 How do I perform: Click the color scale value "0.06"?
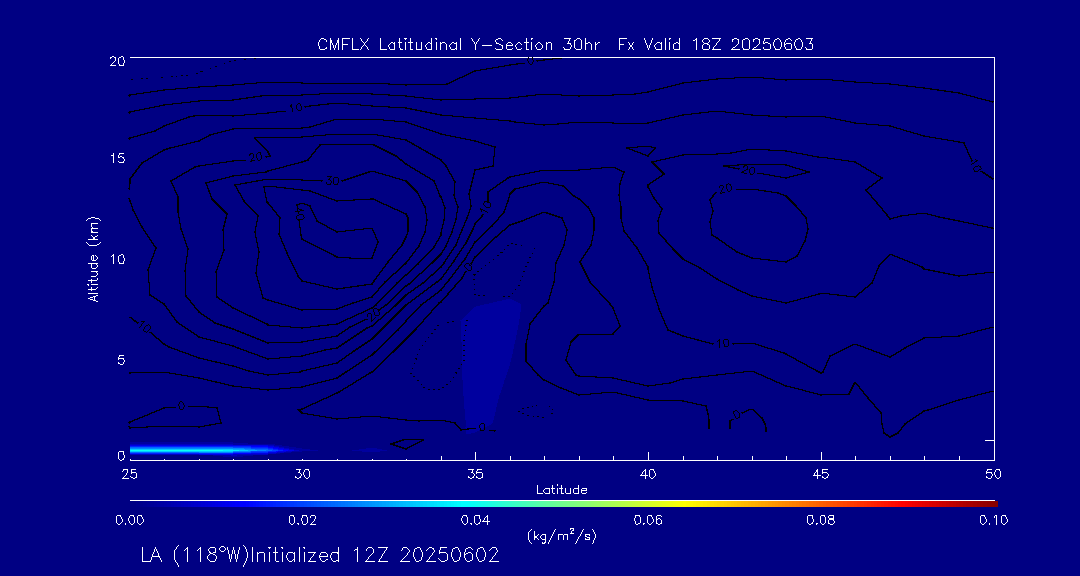648,520
